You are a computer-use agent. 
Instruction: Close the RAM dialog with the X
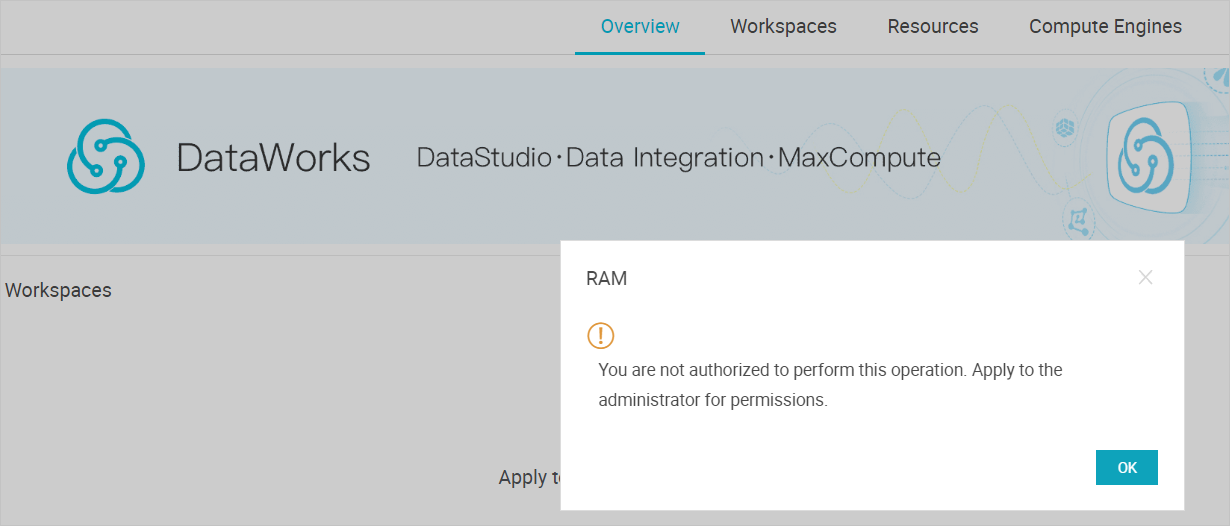[1145, 278]
